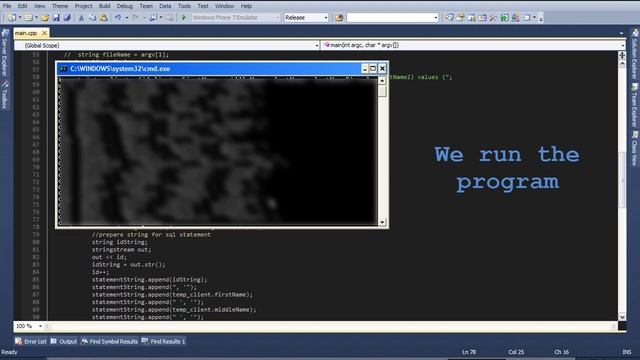This screenshot has width=640, height=360.
Task: Click the cmd window scroll-up arrow
Action: [382, 81]
